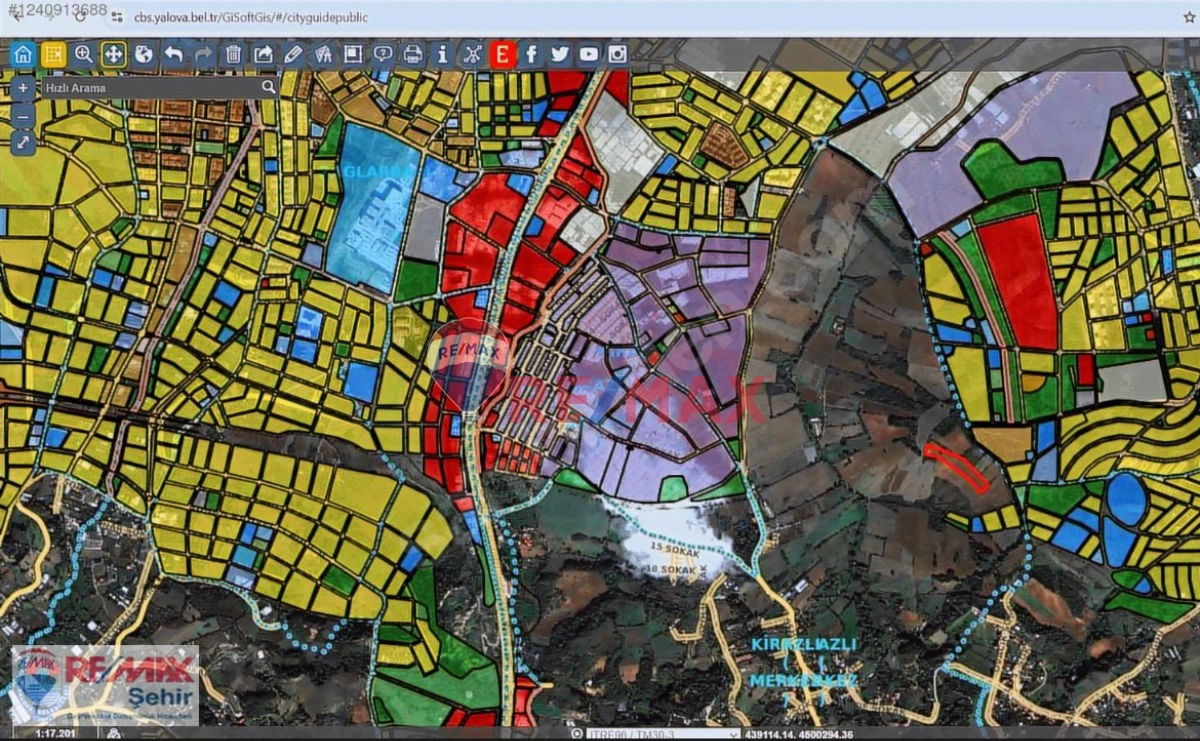1200x741 pixels.
Task: Toggle full screen map view
Action: click(24, 142)
